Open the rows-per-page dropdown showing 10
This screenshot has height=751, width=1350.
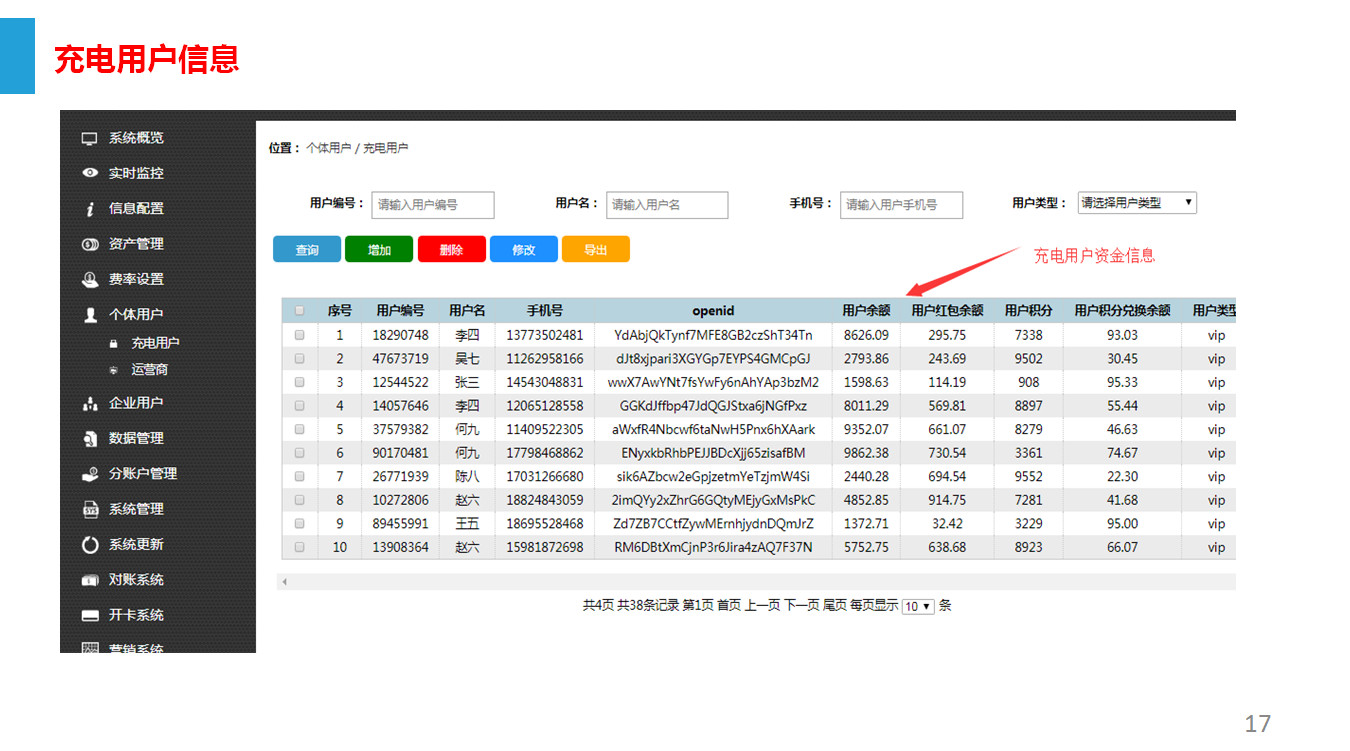[917, 606]
